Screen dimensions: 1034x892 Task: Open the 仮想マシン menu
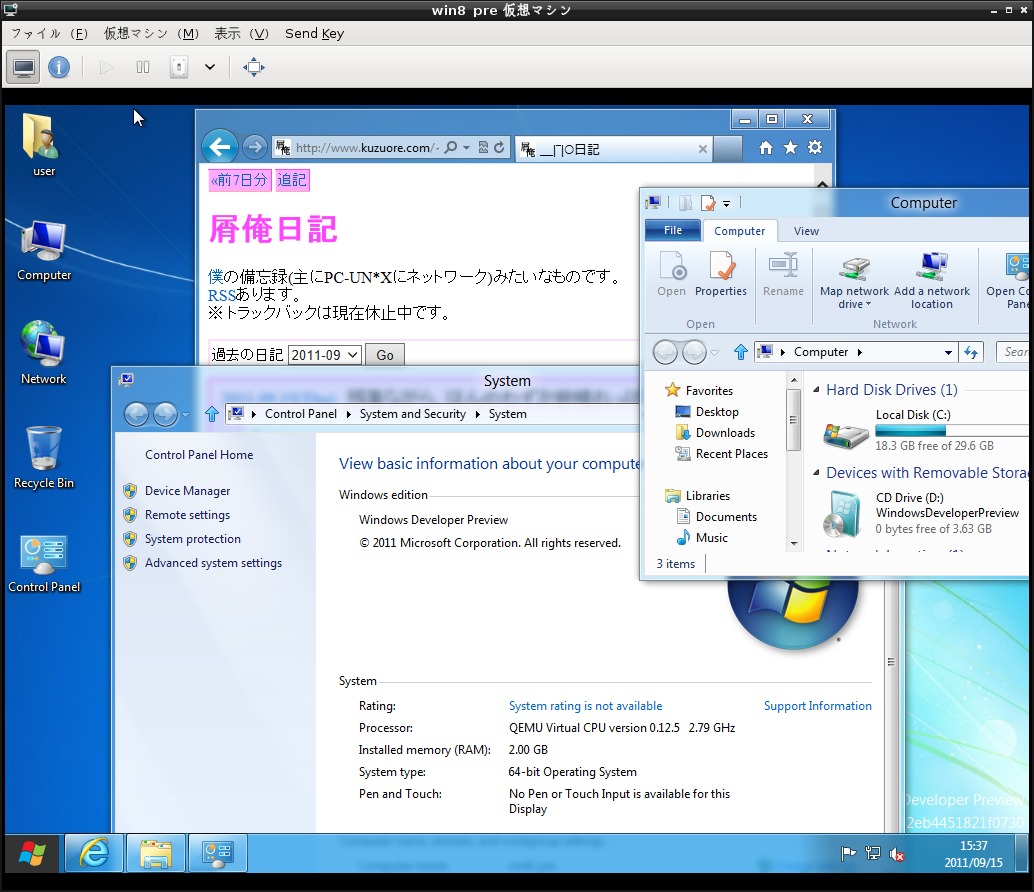(x=151, y=34)
